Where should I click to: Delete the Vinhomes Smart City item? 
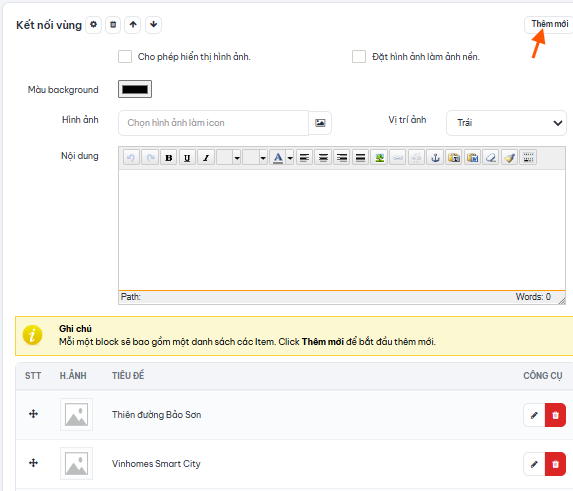click(555, 464)
